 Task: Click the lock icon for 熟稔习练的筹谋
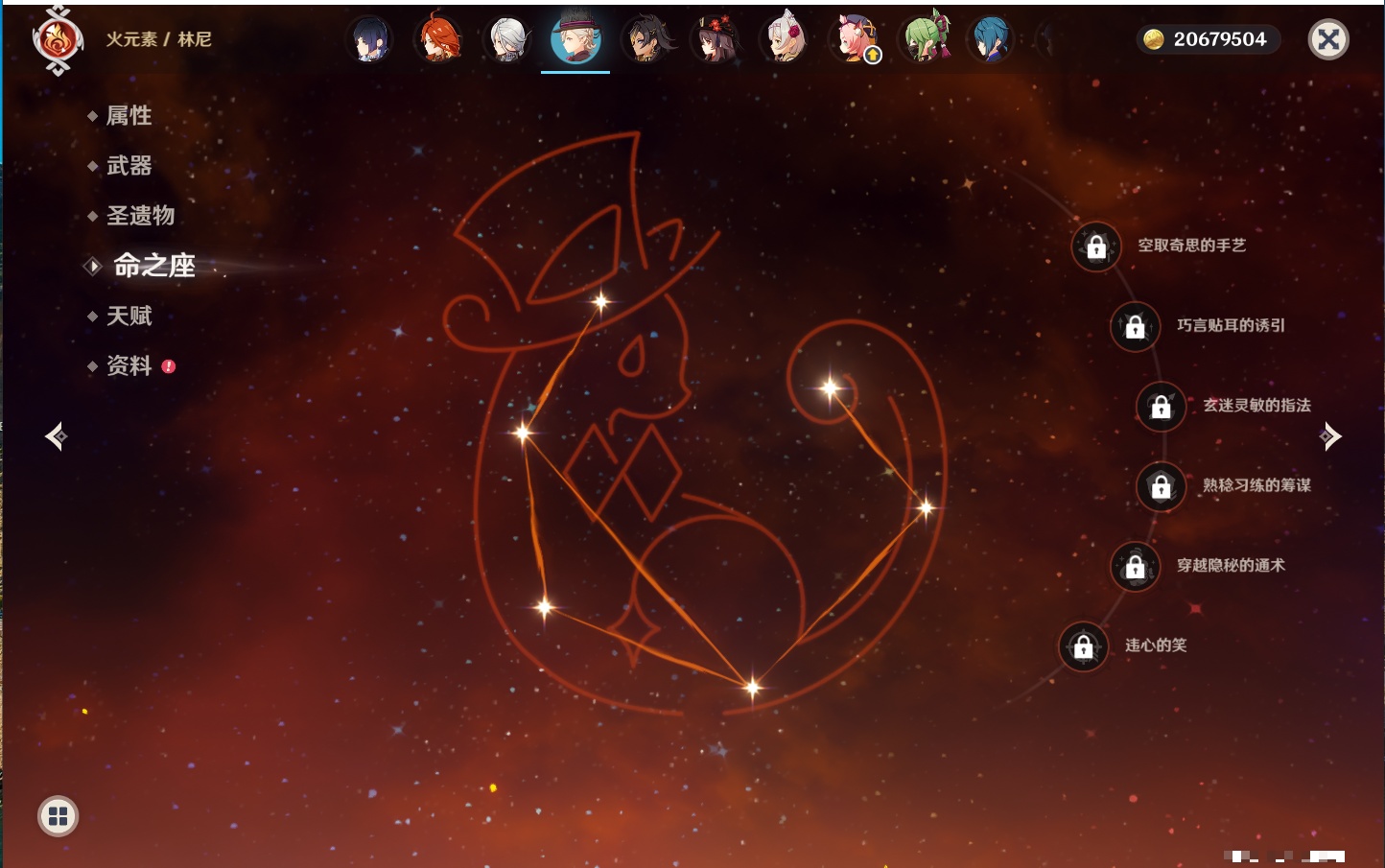point(1162,487)
